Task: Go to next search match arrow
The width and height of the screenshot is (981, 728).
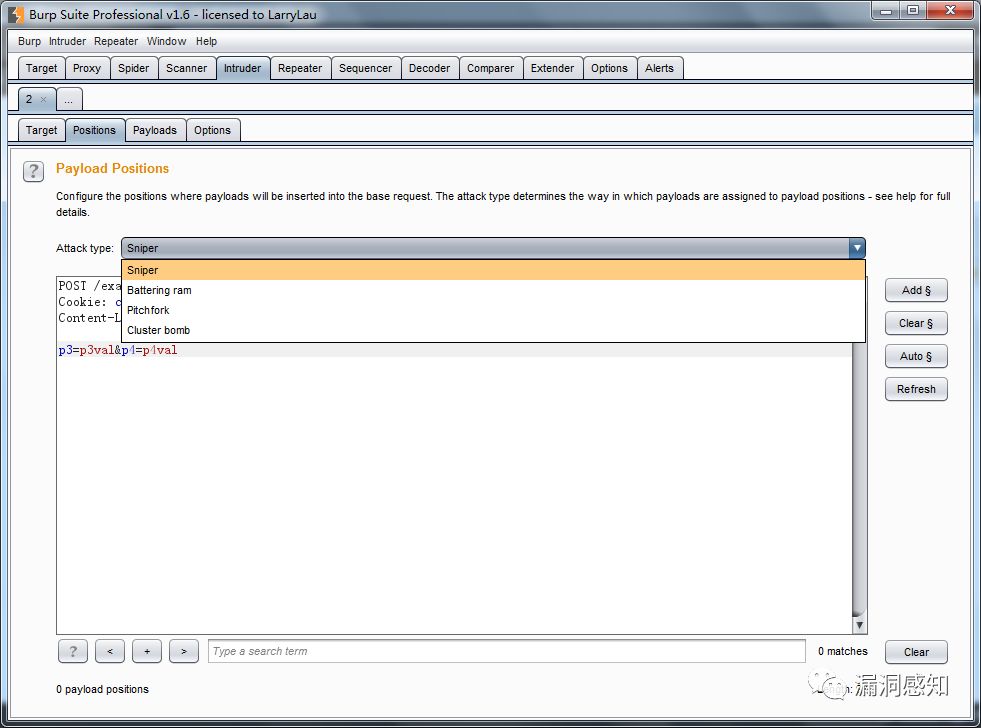Action: pyautogui.click(x=184, y=651)
